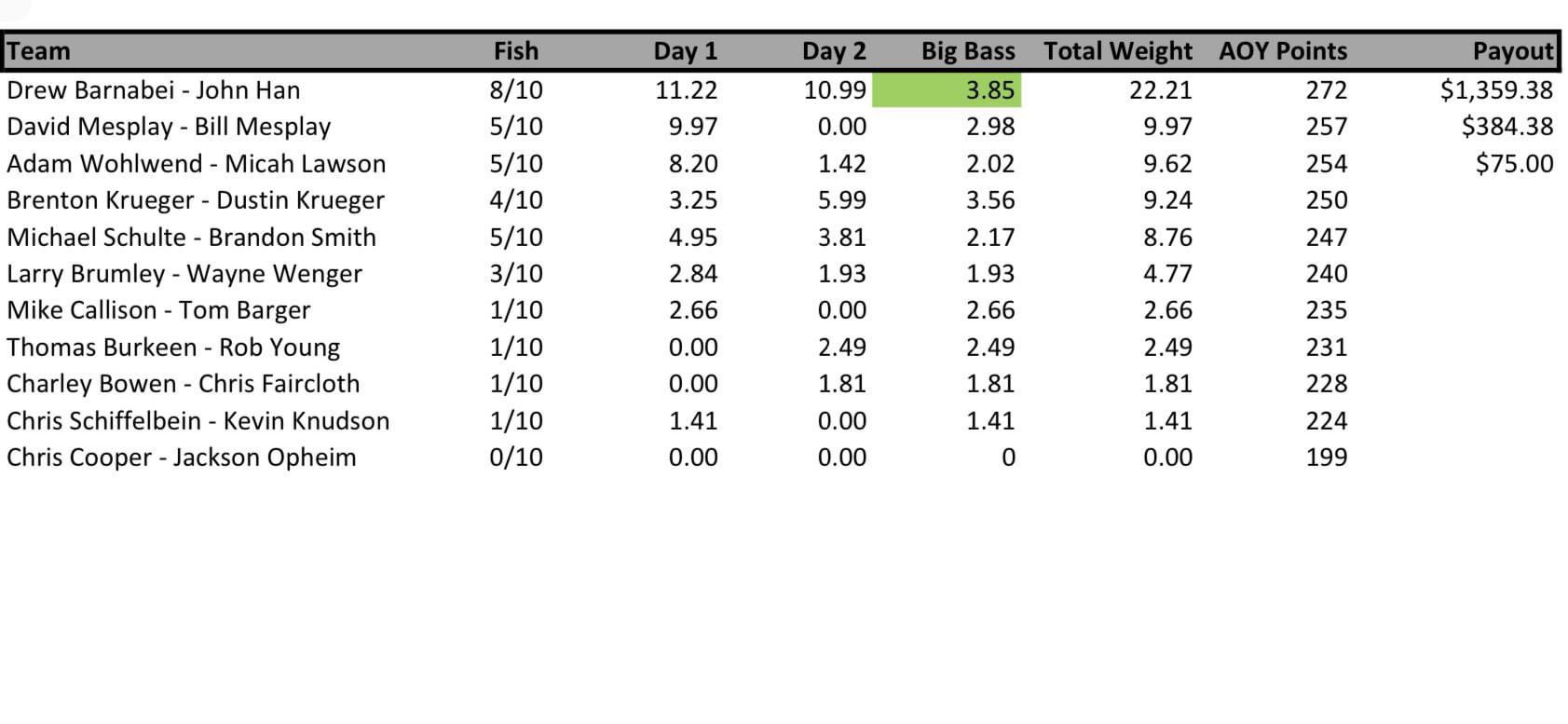Click the AOY Points column header

(x=1283, y=51)
